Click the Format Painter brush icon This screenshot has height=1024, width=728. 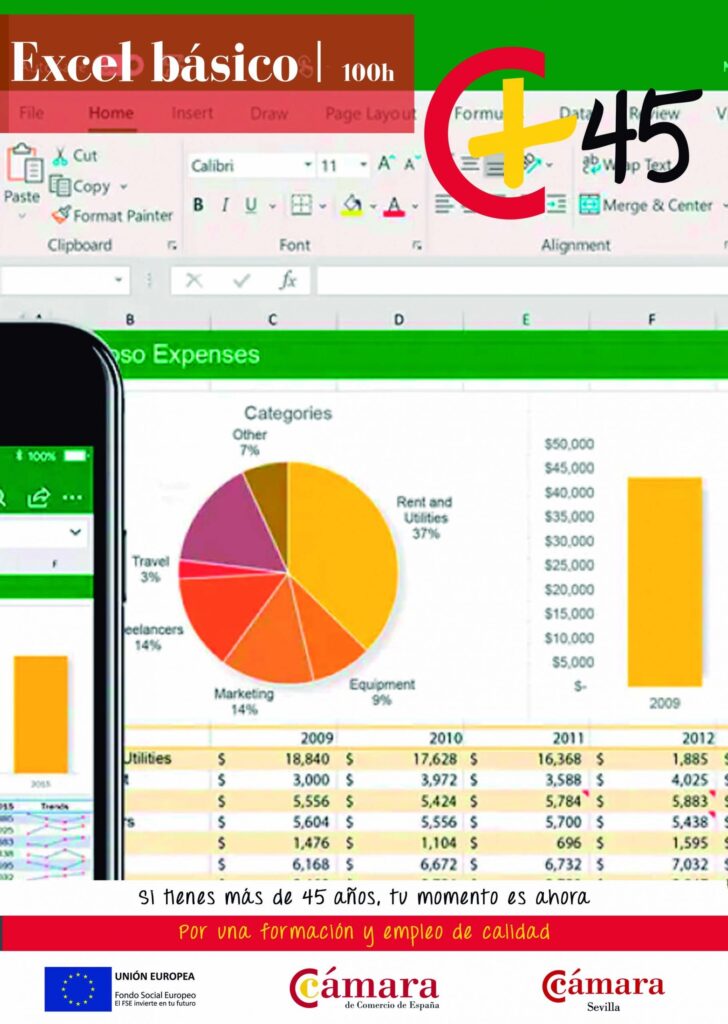coord(61,215)
